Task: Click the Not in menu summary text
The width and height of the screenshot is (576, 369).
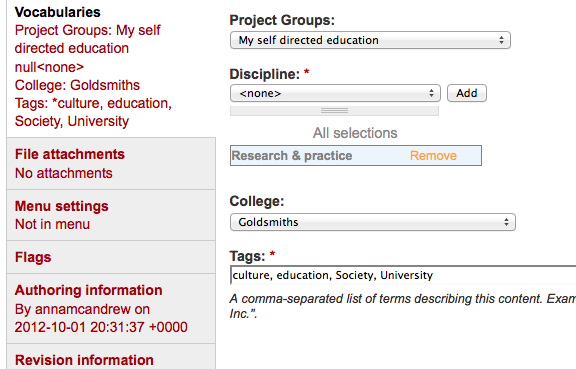Action: pyautogui.click(x=52, y=224)
